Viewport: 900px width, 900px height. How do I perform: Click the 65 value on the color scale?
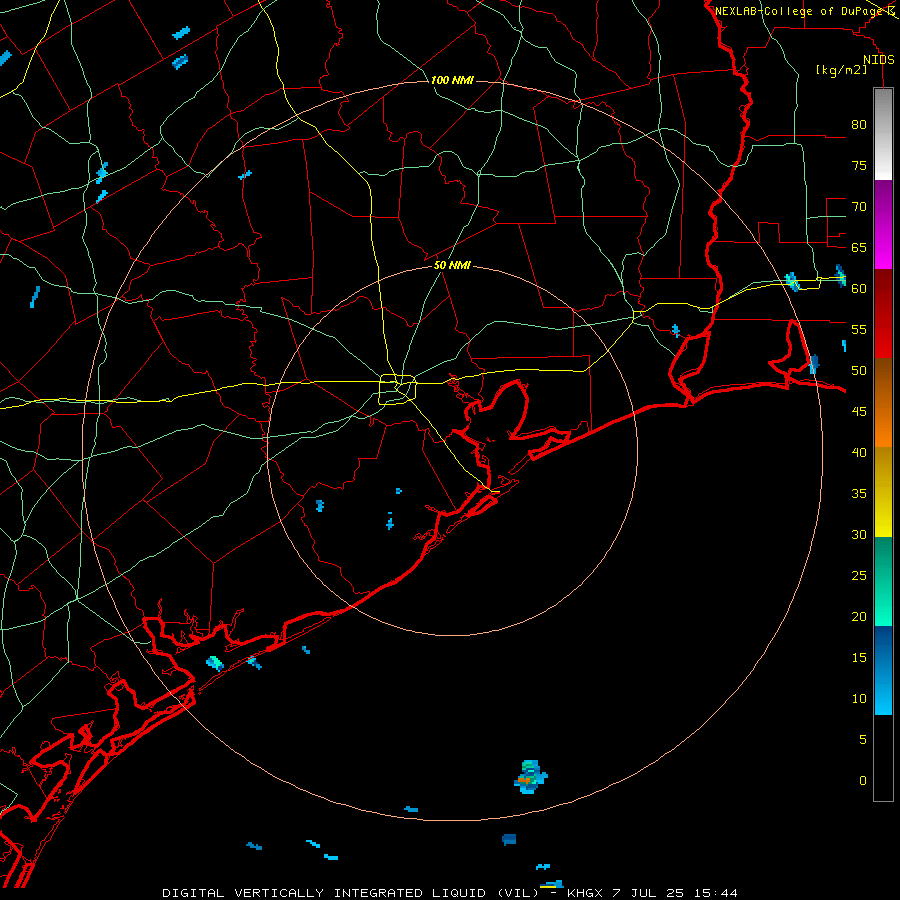pos(859,247)
